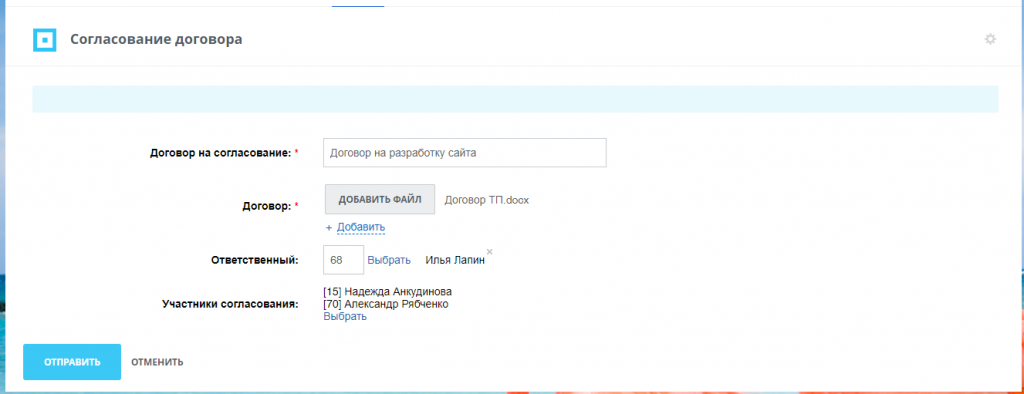Focus the Договор на согласование field
1024x394 pixels.
pyautogui.click(x=464, y=153)
